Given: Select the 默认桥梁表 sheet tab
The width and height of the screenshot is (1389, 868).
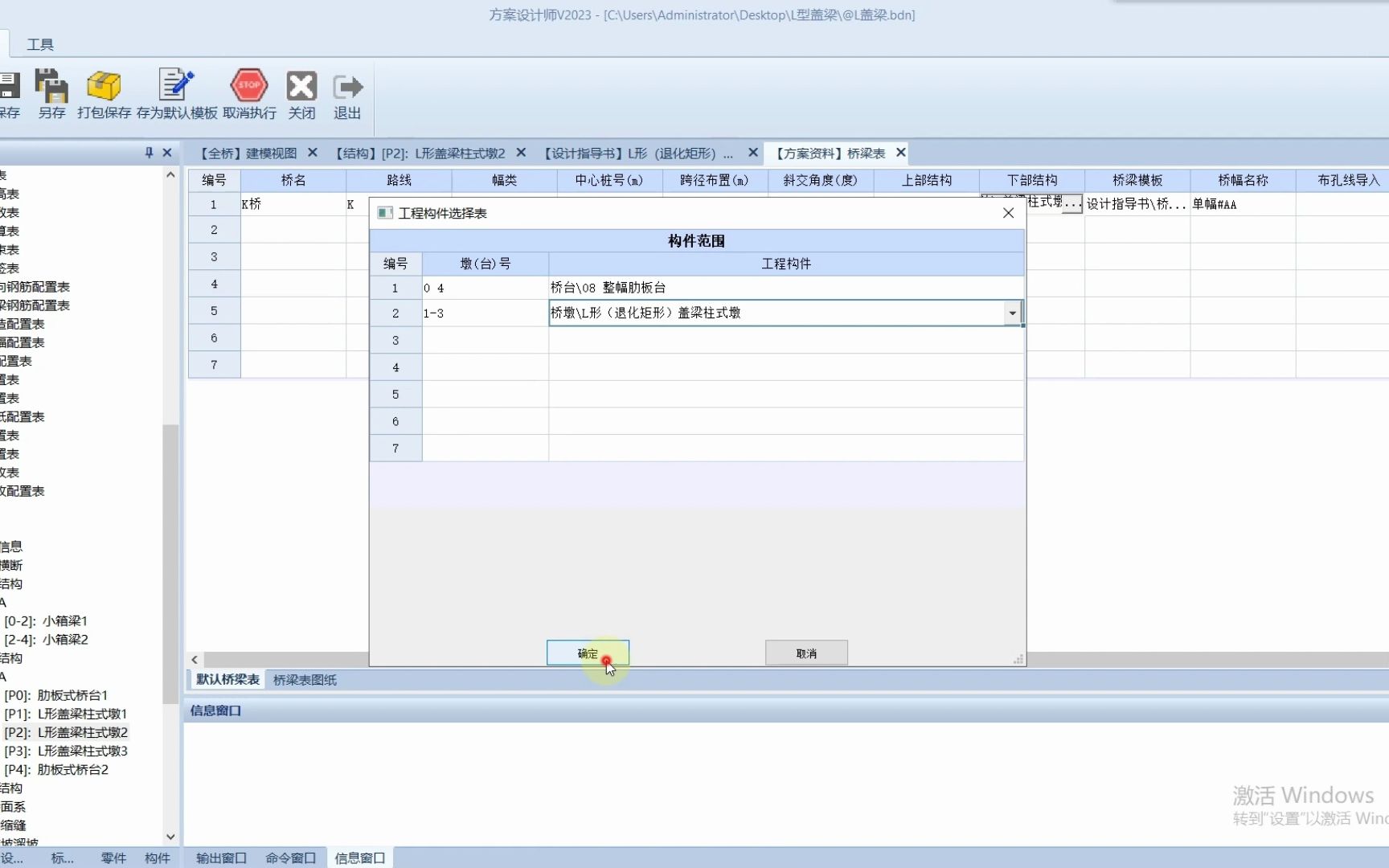Looking at the screenshot, I should 227,680.
